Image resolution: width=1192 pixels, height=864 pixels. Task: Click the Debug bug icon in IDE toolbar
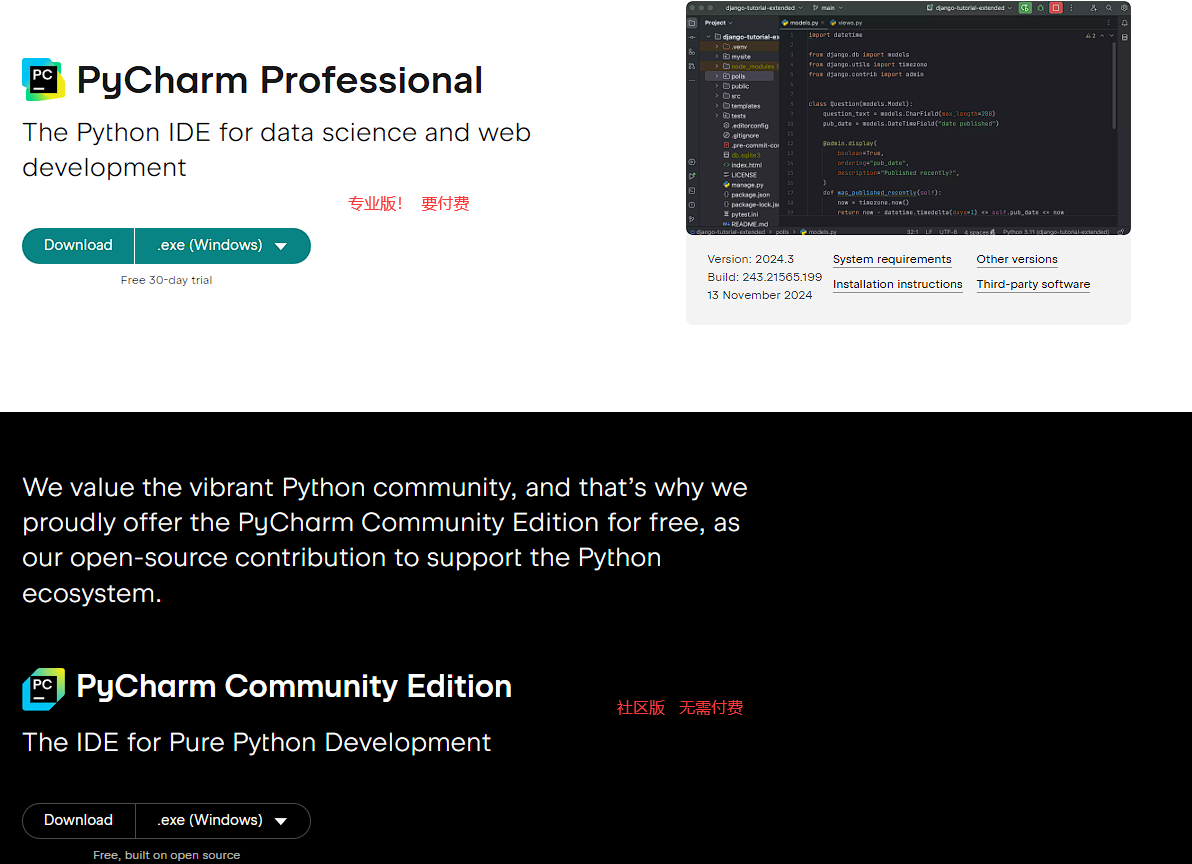pos(1040,8)
